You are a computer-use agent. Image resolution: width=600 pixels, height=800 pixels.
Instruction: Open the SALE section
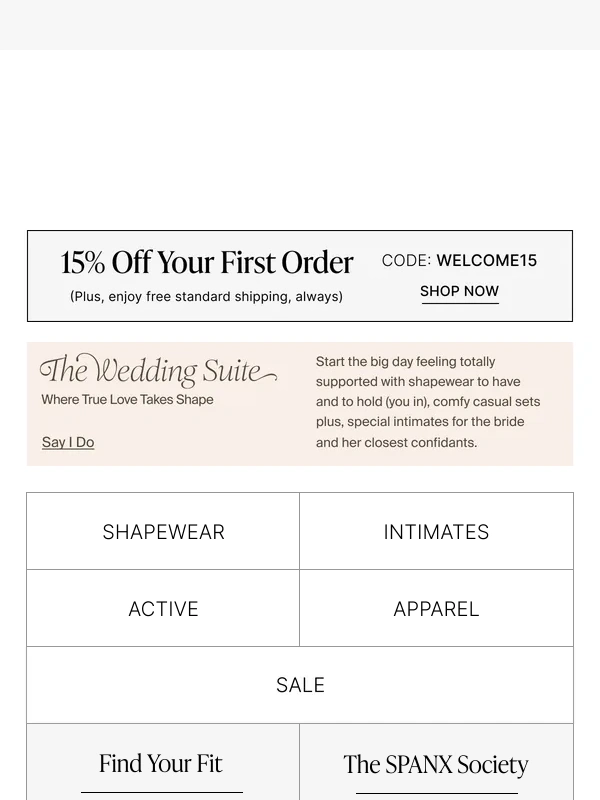tap(300, 685)
